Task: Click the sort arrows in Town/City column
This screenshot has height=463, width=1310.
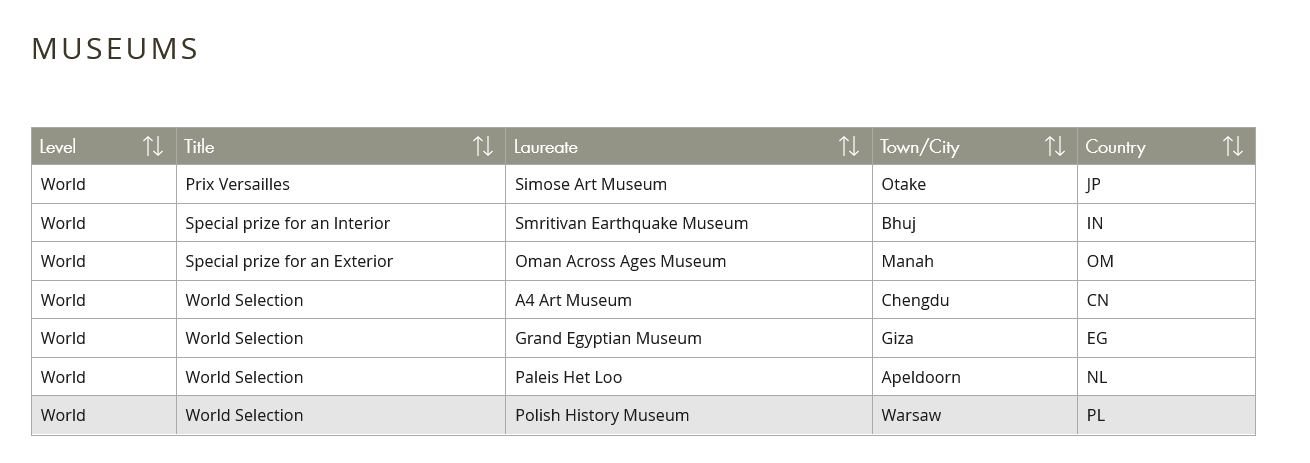Action: pyautogui.click(x=1055, y=146)
